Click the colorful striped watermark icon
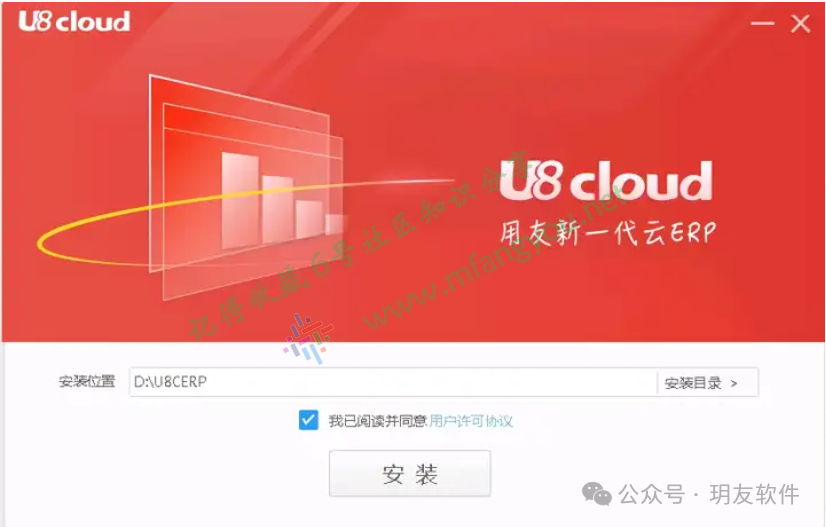Screen dimensions: 826x527 [309, 338]
